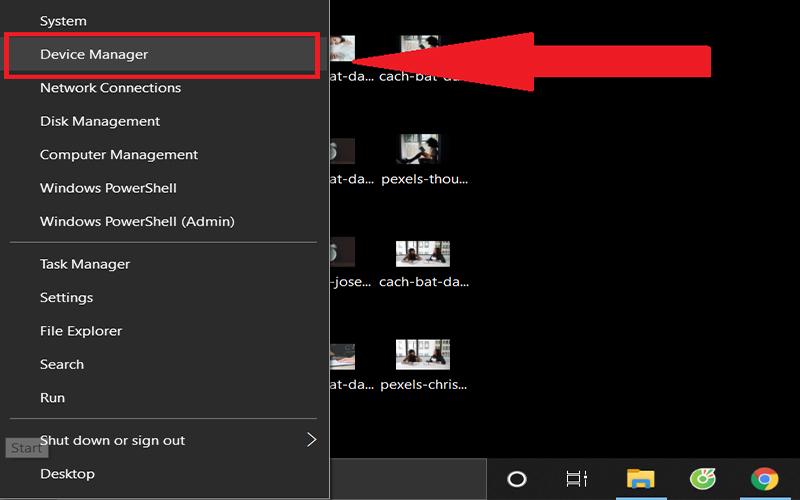The height and width of the screenshot is (500, 800).
Task: Select Run from the menu
Action: [163, 397]
